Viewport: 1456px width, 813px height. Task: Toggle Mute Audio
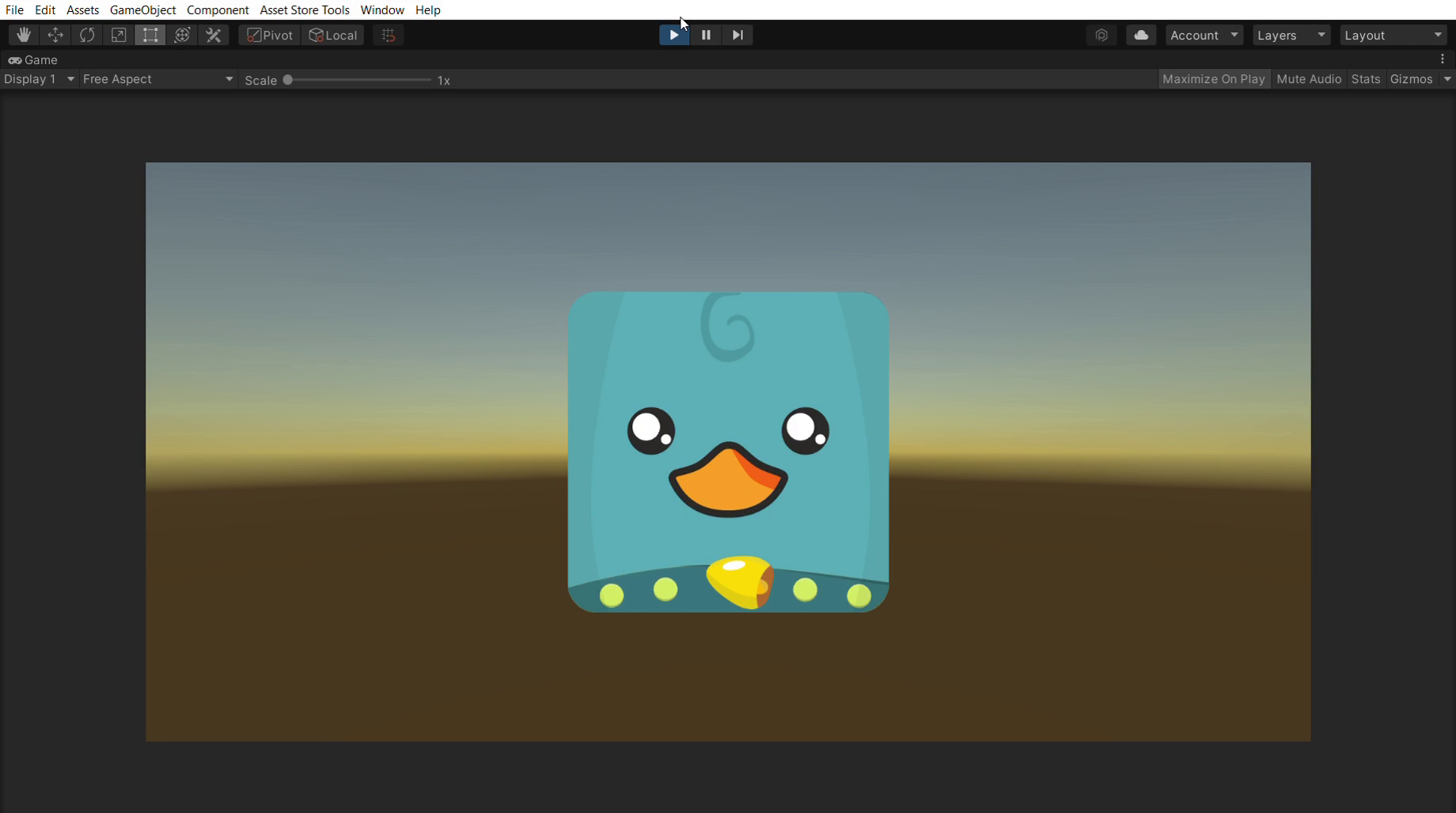coord(1309,79)
